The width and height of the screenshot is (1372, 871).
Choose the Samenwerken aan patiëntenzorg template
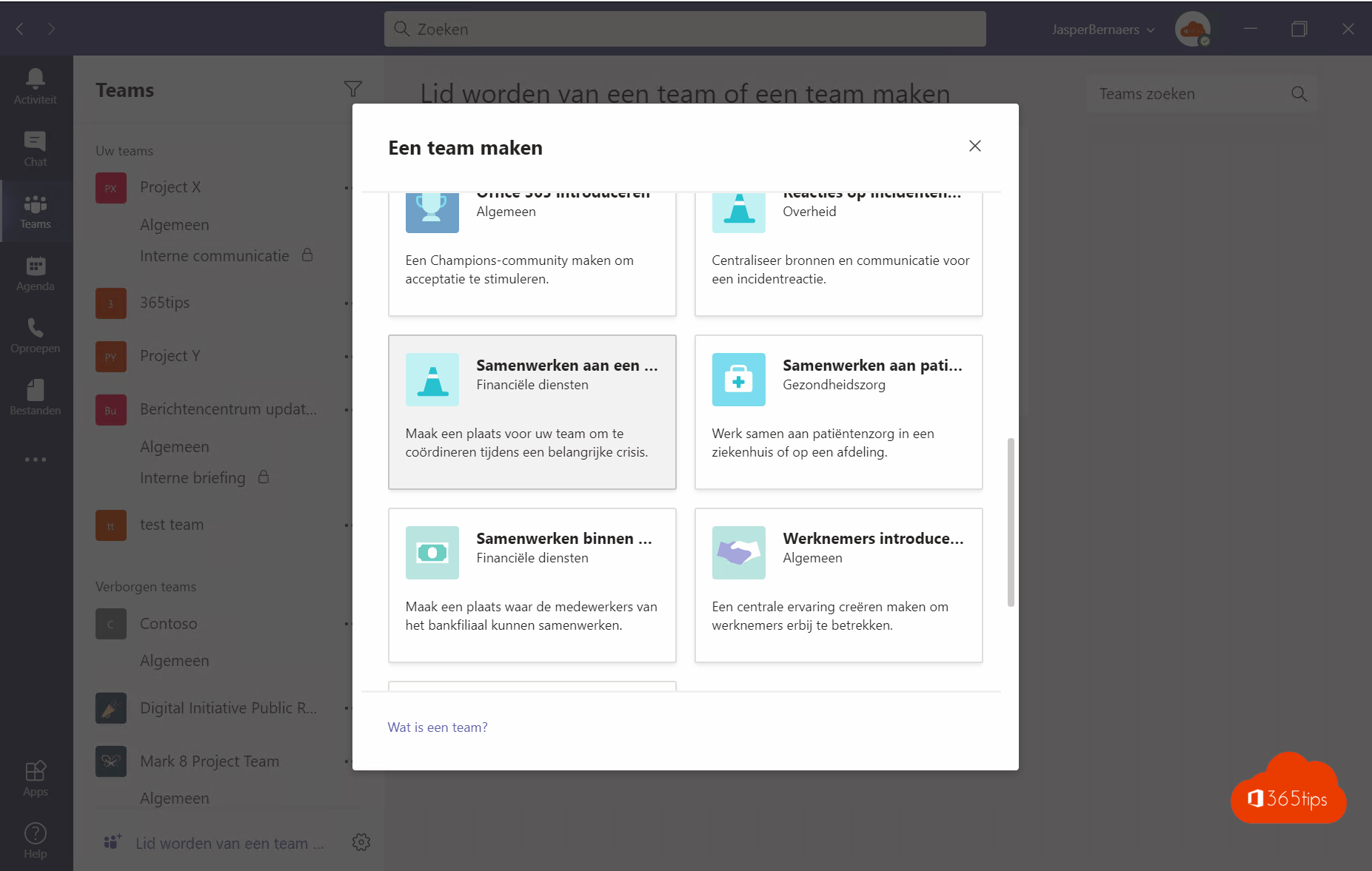coord(838,412)
